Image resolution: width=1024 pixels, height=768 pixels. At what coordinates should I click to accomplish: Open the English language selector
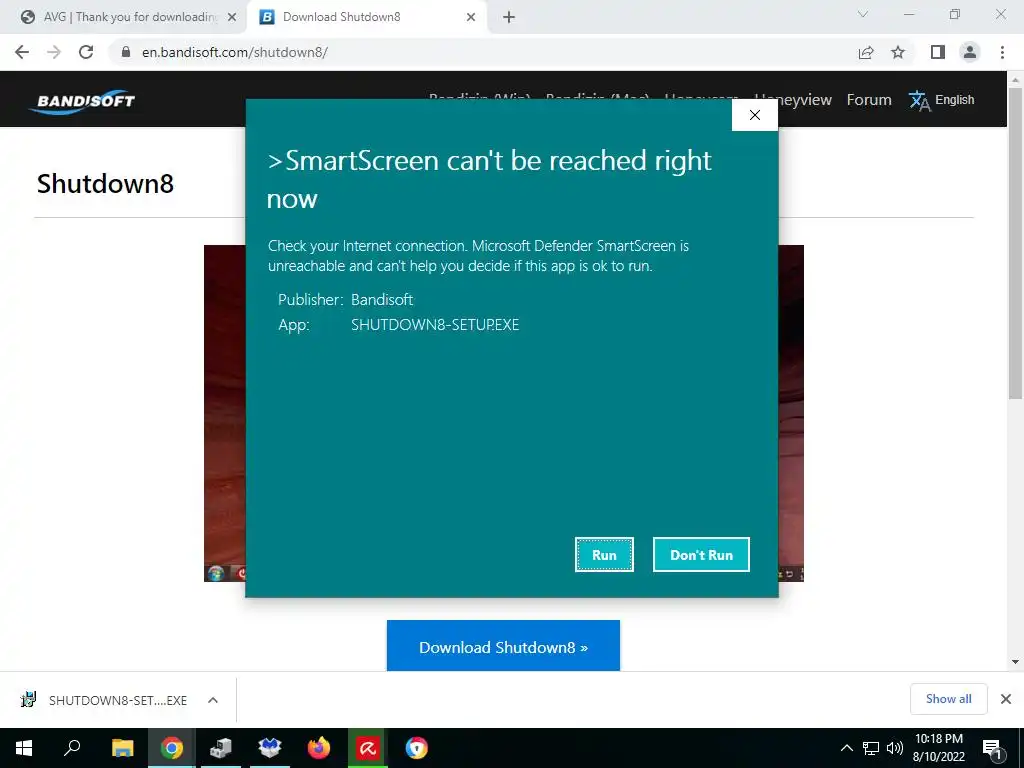click(x=954, y=100)
